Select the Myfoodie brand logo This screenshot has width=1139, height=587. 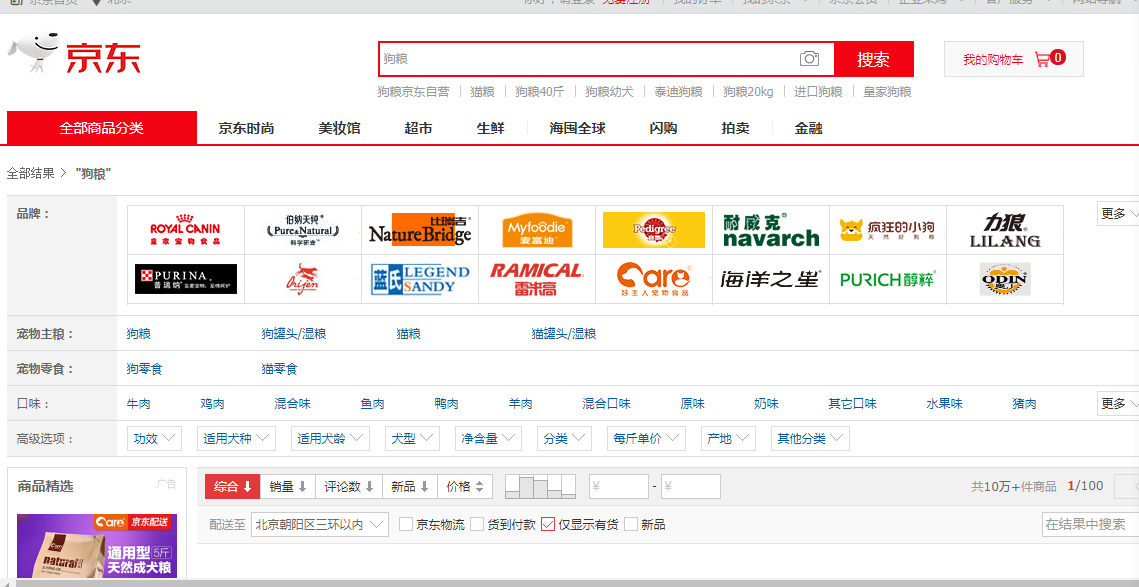point(537,230)
